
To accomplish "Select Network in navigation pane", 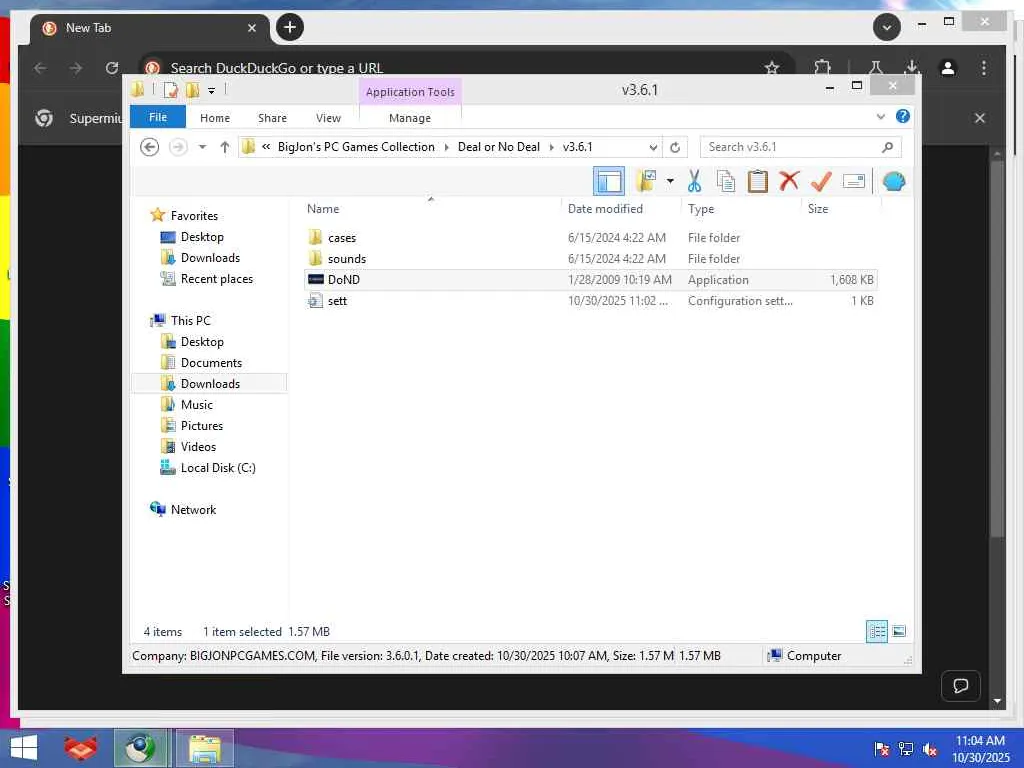I will (x=193, y=509).
